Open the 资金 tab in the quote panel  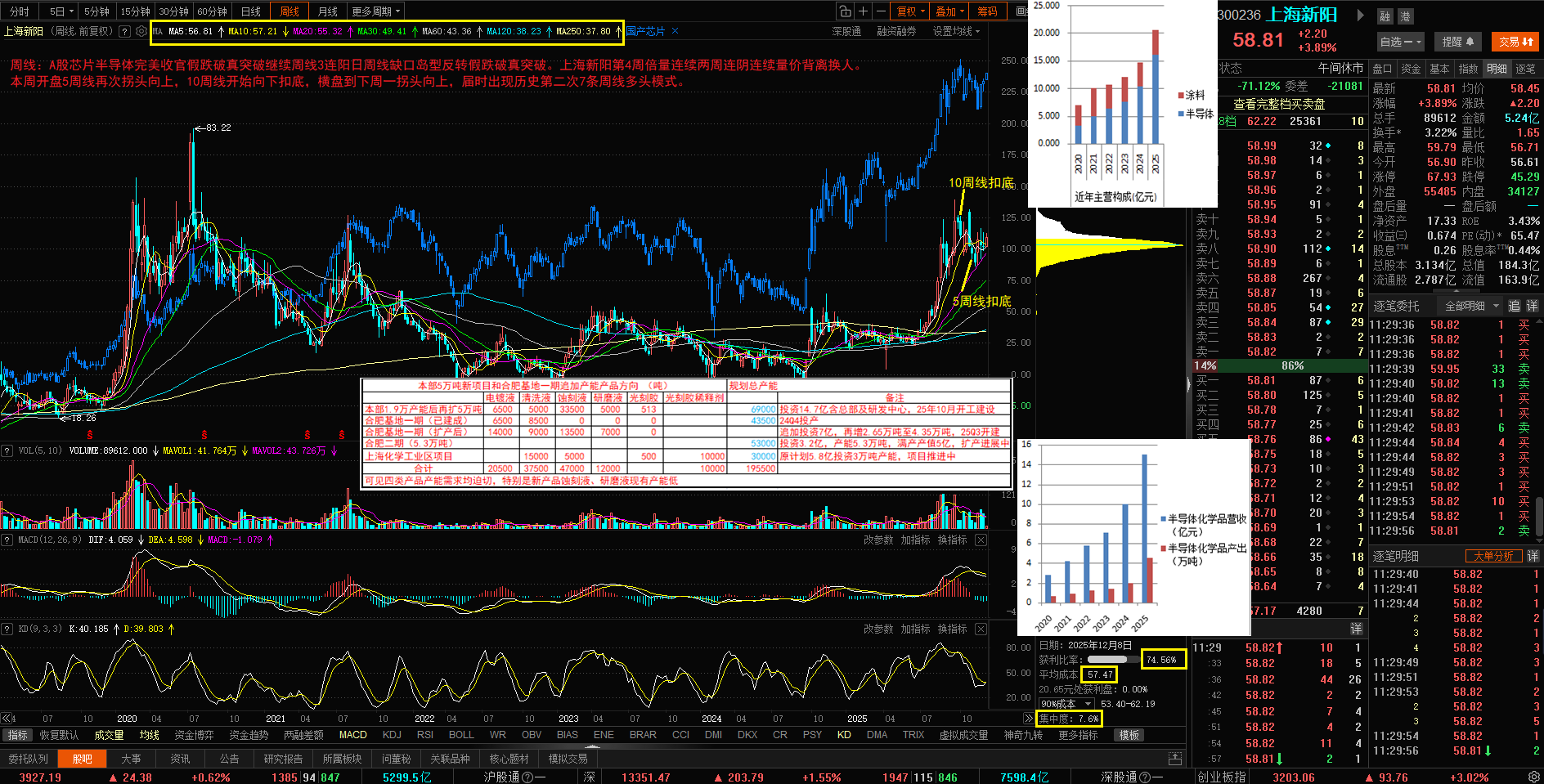pos(1411,69)
